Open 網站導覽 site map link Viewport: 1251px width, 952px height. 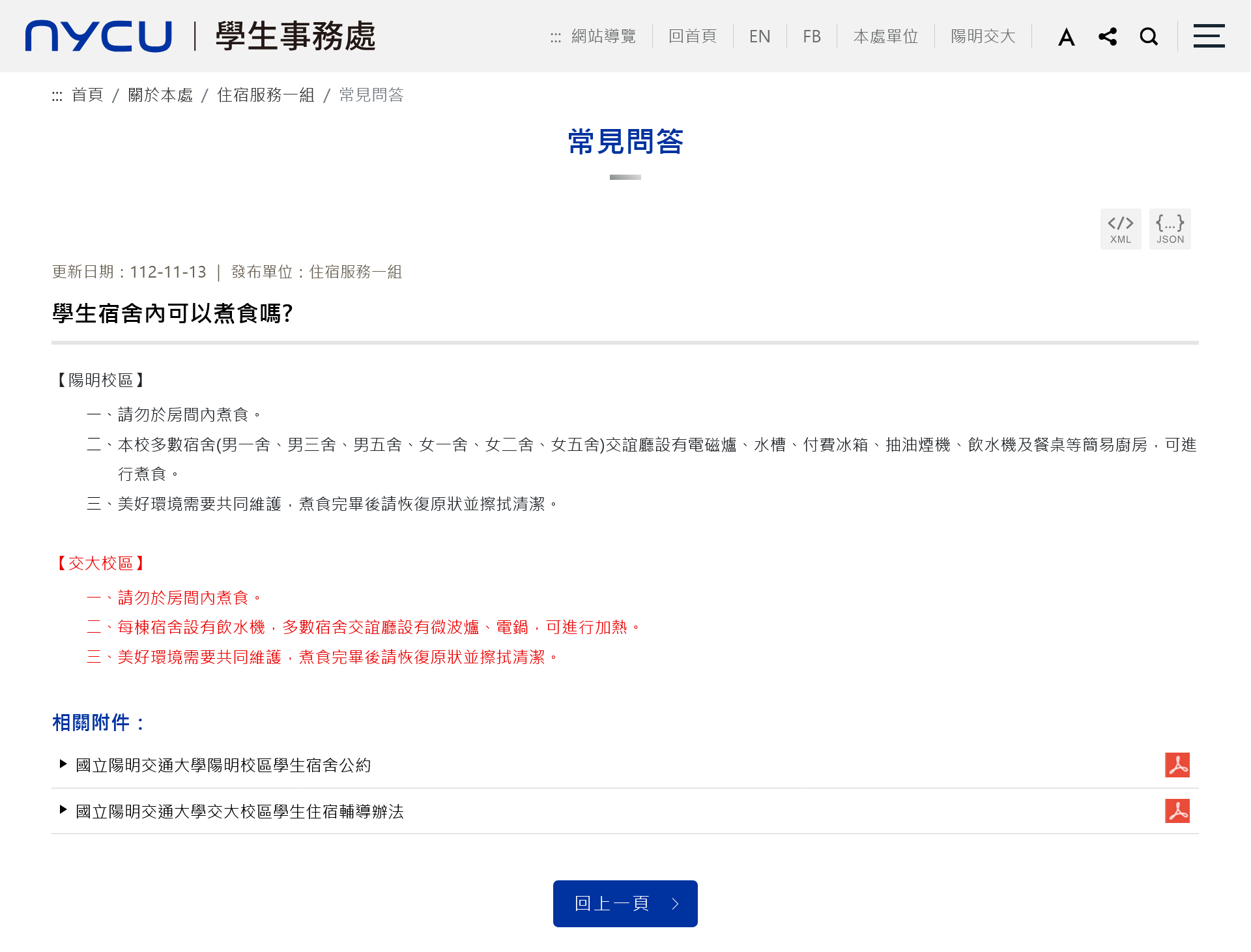603,36
